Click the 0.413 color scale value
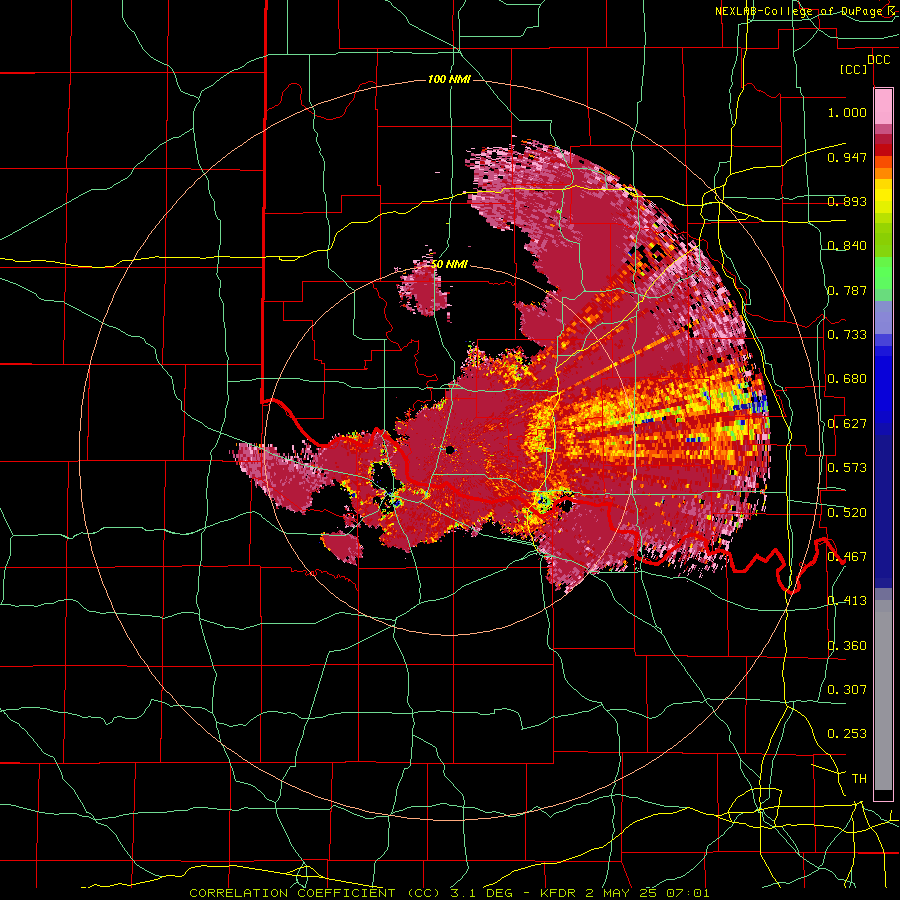The width and height of the screenshot is (900, 900). 847,601
